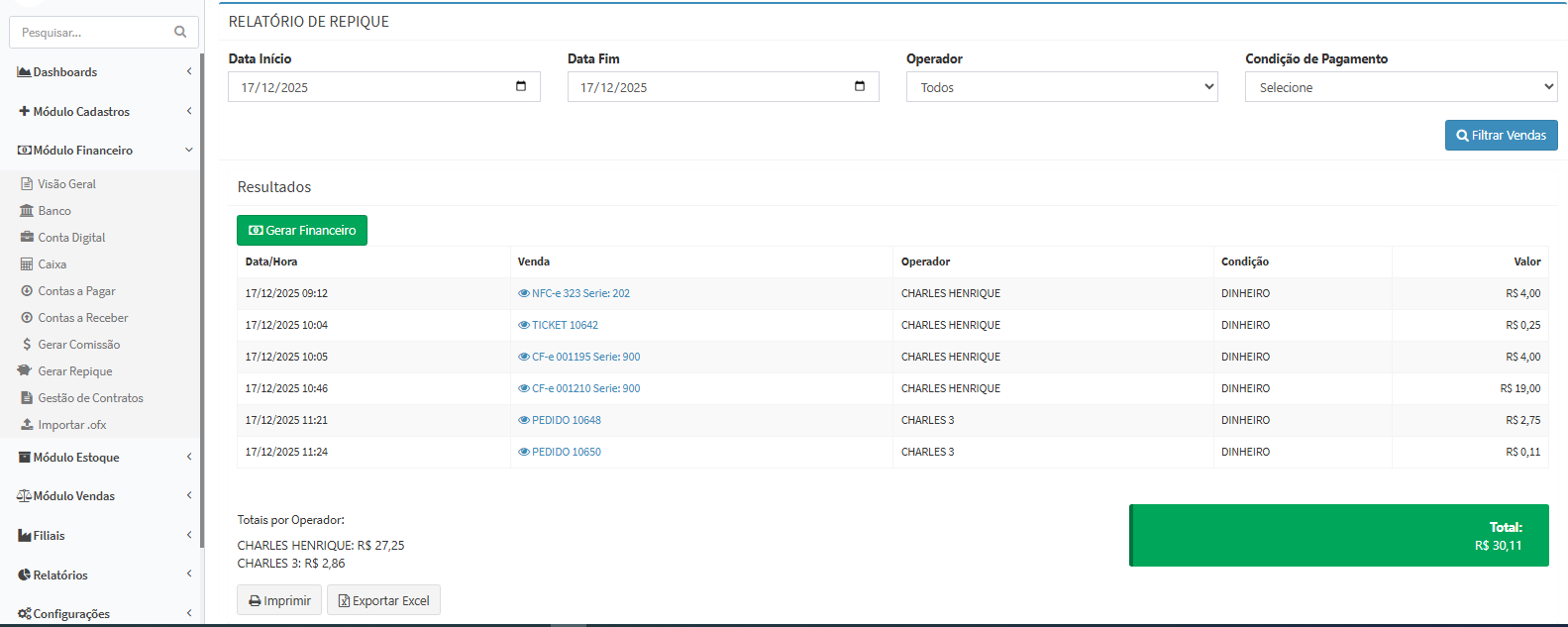Export results with Exportar Excel

(383, 600)
